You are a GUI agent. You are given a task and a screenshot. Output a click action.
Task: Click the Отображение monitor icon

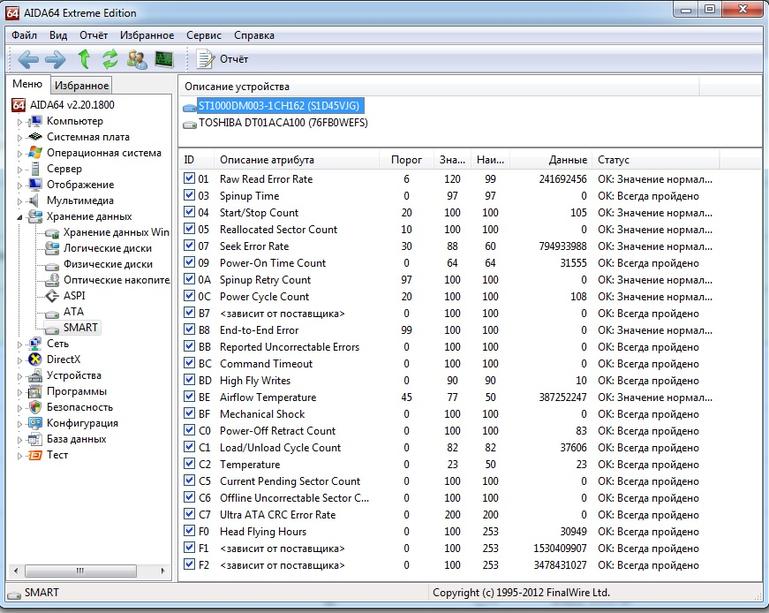(x=35, y=184)
